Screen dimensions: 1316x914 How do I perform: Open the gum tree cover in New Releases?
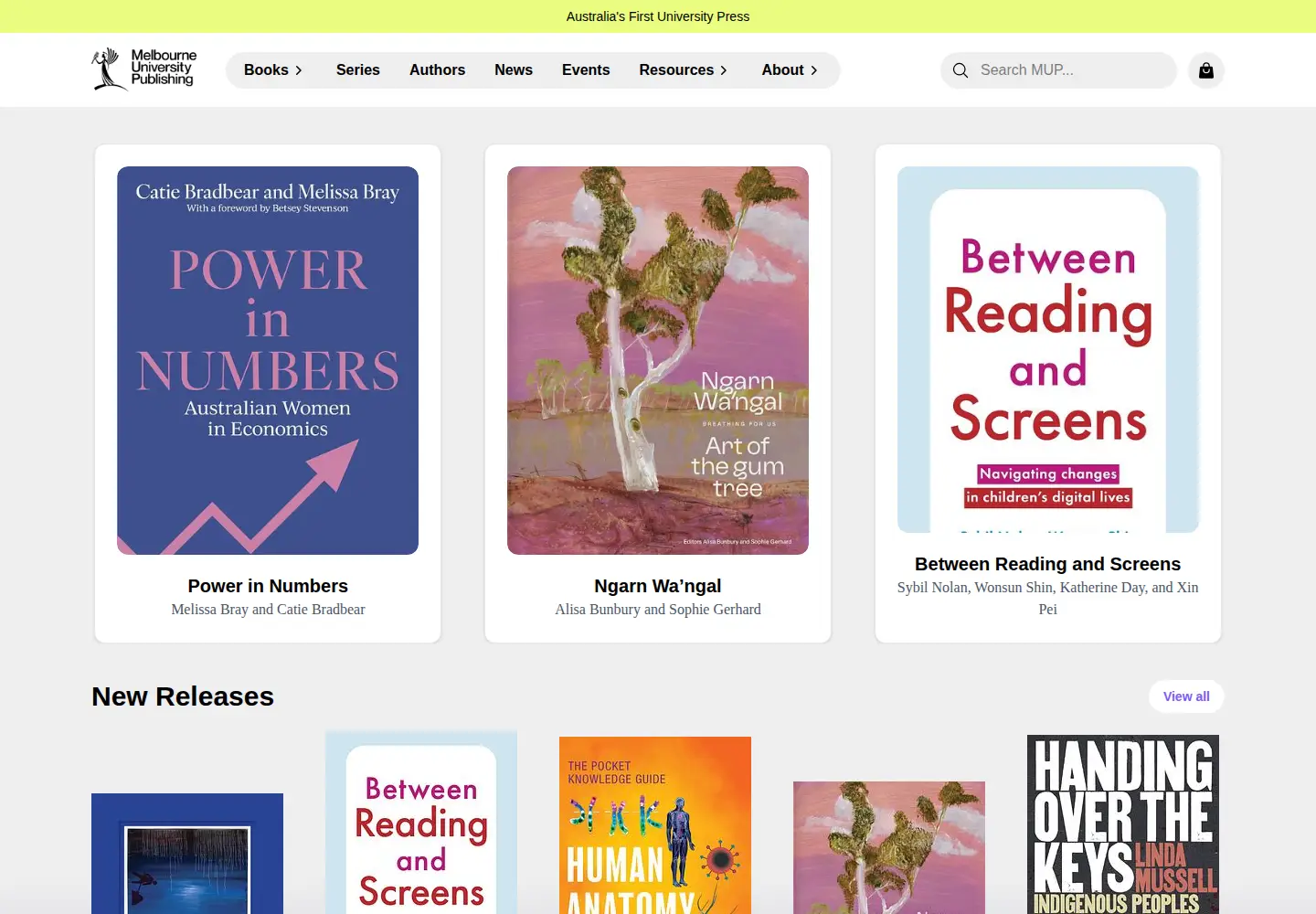tap(889, 847)
